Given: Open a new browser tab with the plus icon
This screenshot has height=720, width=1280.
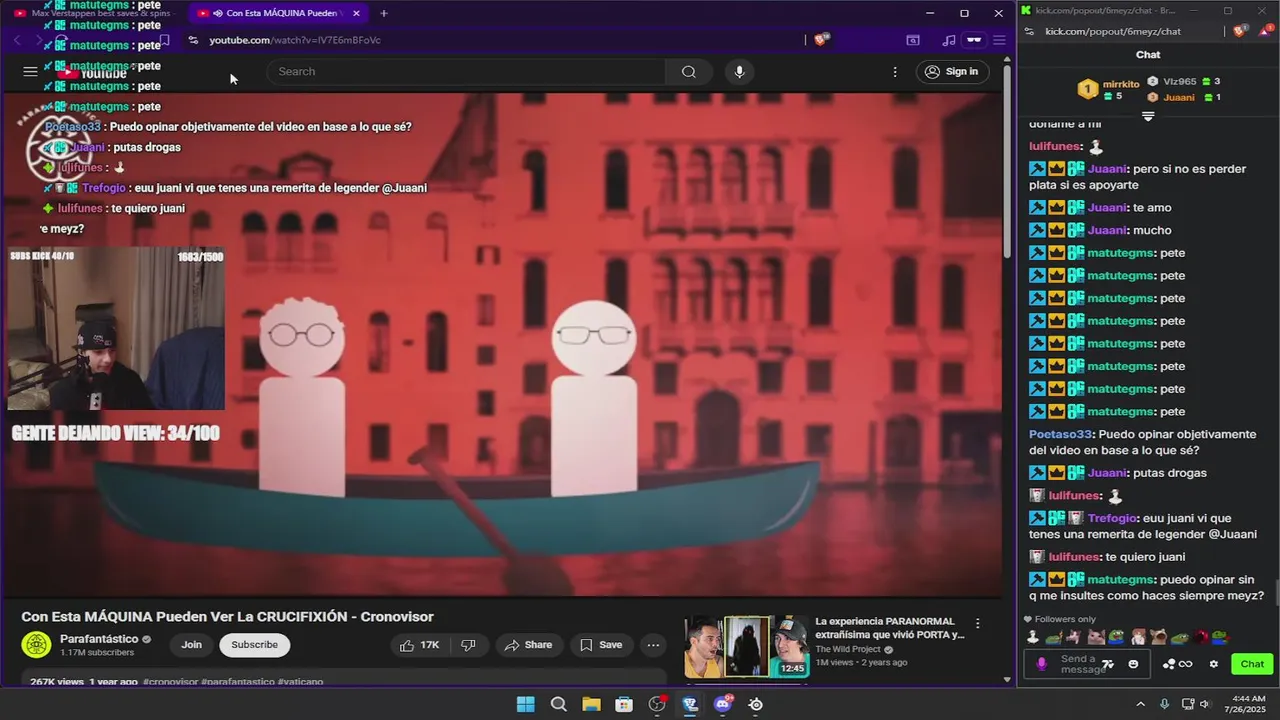Looking at the screenshot, I should tap(383, 13).
